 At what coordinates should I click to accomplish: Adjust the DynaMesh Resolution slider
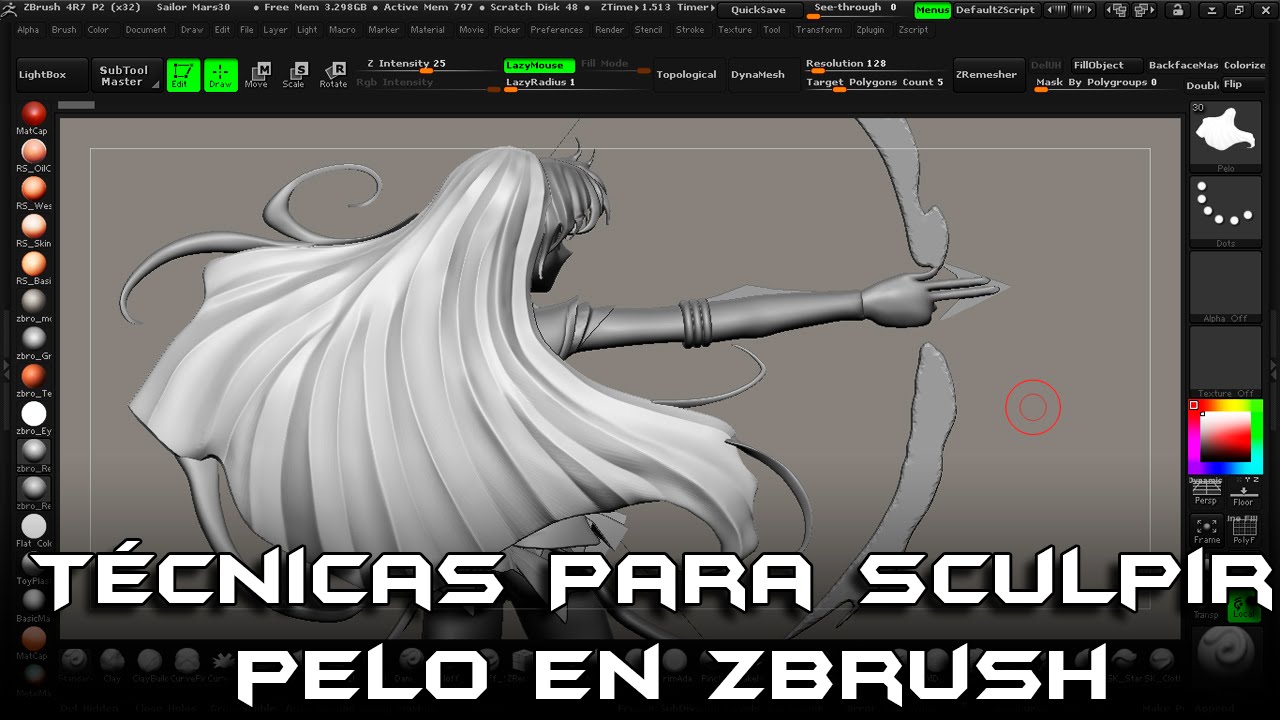pyautogui.click(x=875, y=65)
